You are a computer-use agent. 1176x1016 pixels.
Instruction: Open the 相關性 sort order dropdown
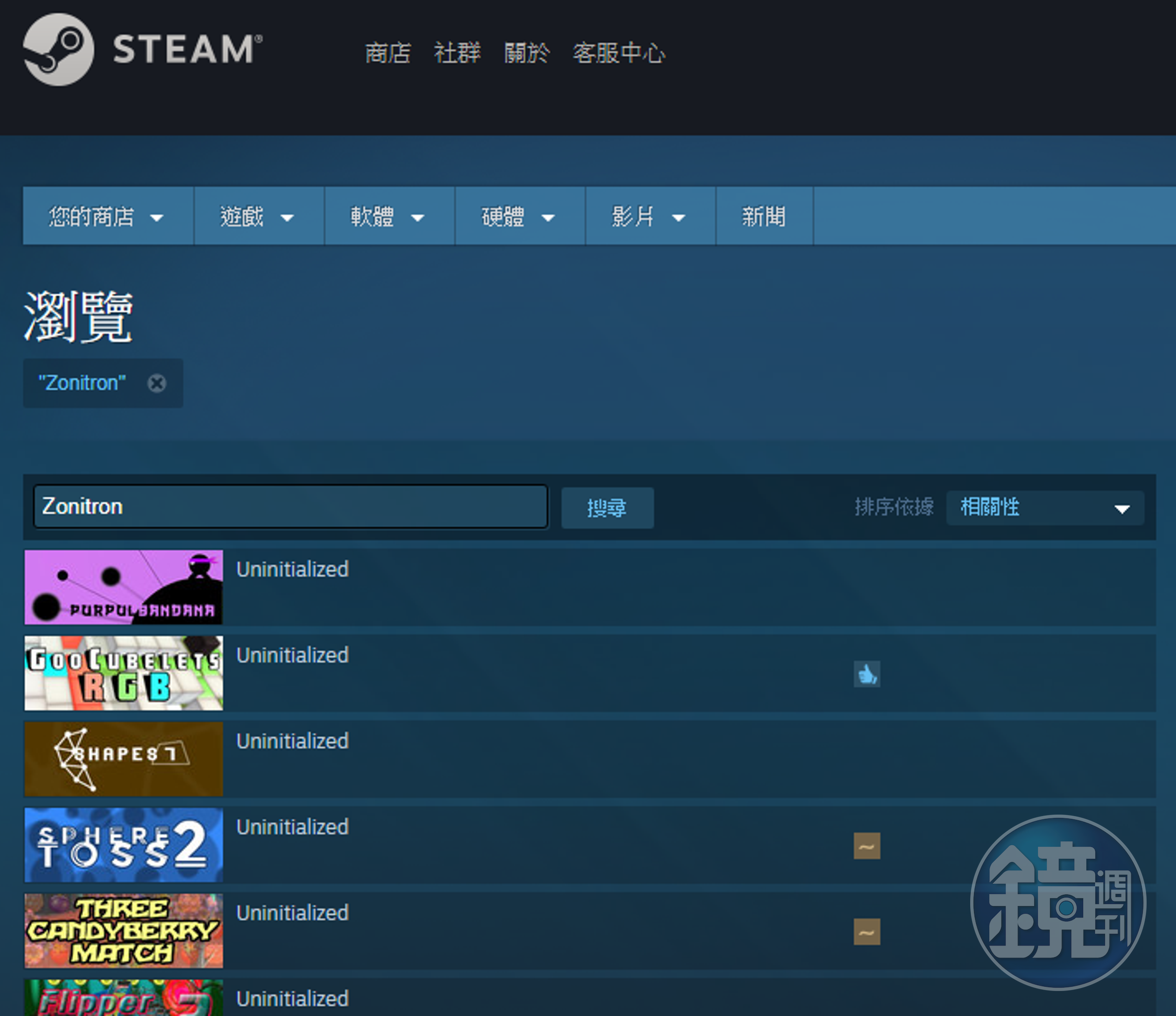coord(1045,507)
